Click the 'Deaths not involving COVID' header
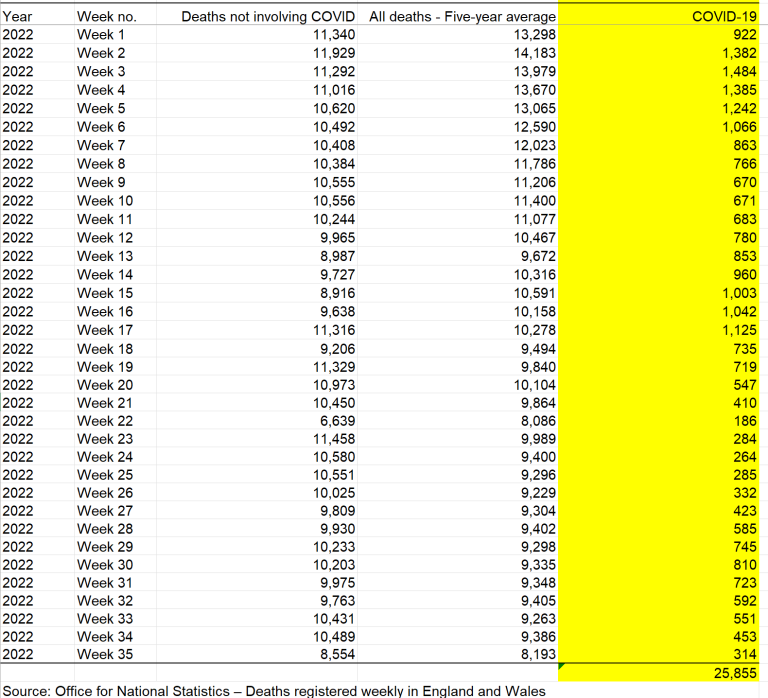The image size is (768, 698). point(270,16)
